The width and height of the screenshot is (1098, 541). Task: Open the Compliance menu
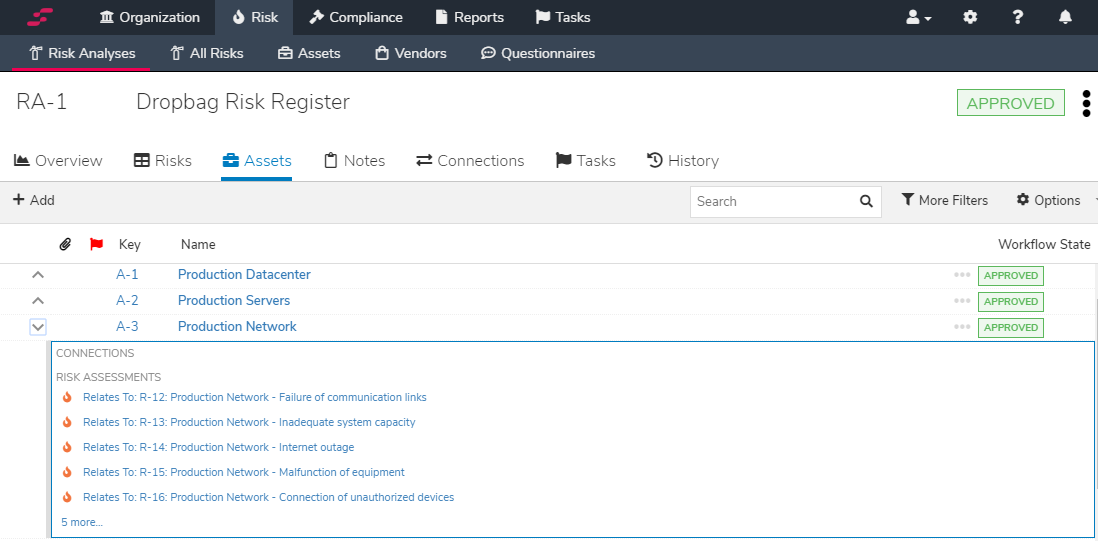pos(356,17)
